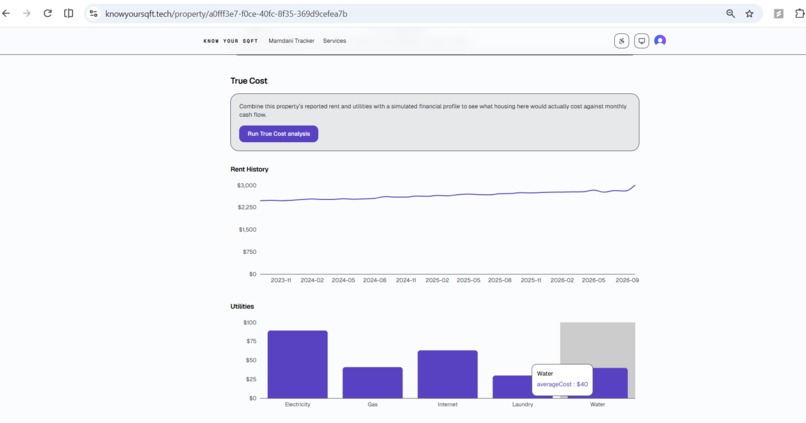Click the 2025-05 date label
Screen dimensions: 806x423
(468, 280)
